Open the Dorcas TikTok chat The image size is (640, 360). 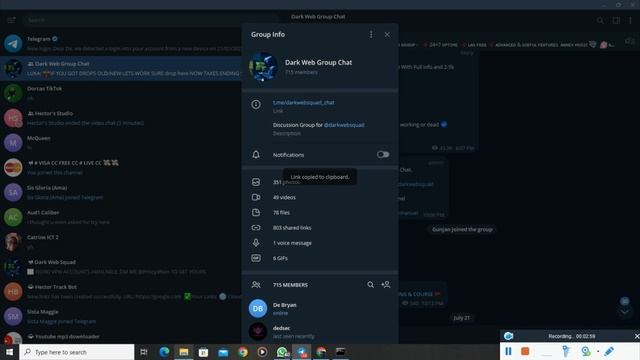coord(121,93)
